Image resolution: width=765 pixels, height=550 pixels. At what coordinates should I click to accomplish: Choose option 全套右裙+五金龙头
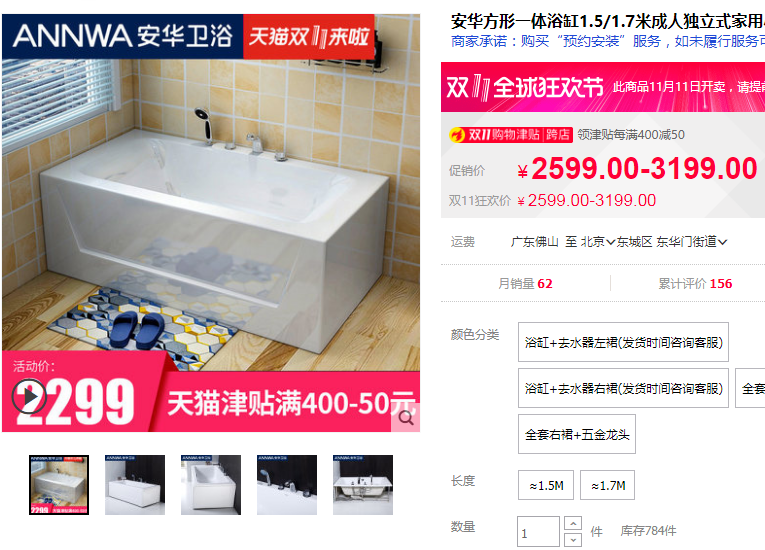(x=577, y=434)
